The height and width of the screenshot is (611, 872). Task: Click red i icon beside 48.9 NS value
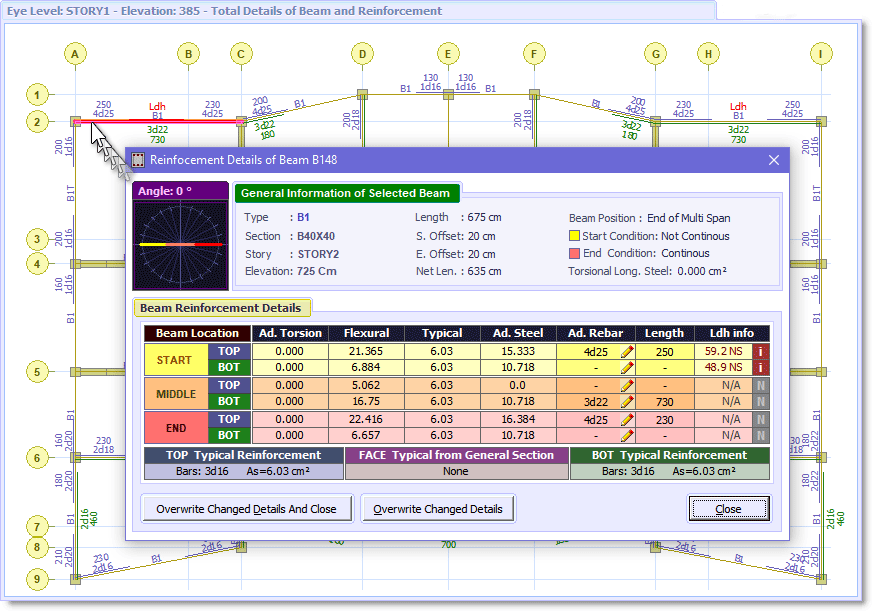pos(759,366)
